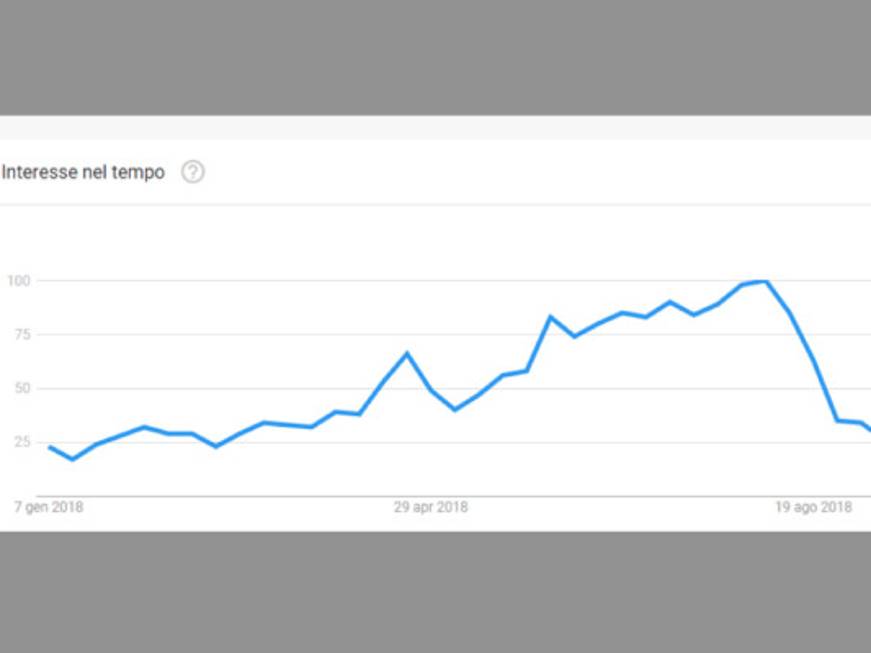This screenshot has width=871, height=653.
Task: Click the last visible point of the blue line
Action: (x=869, y=429)
